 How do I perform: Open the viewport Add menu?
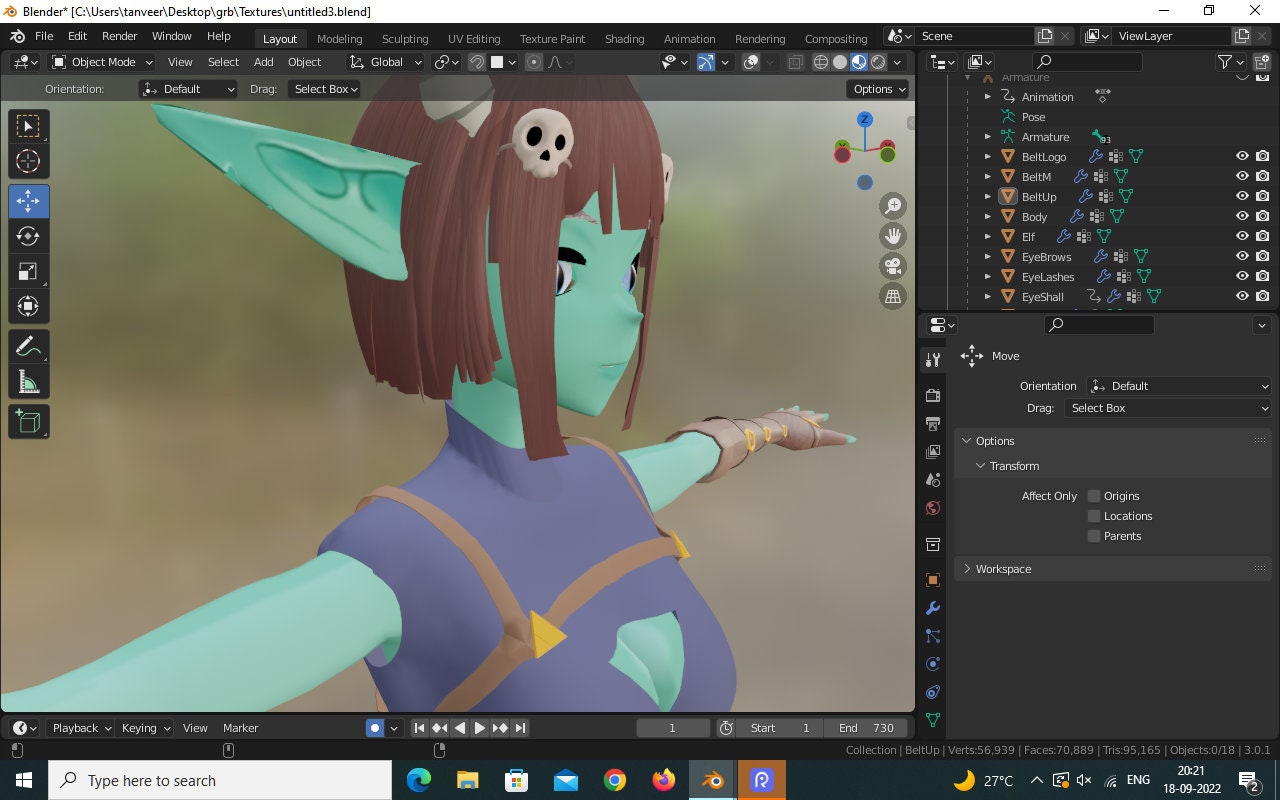[264, 62]
